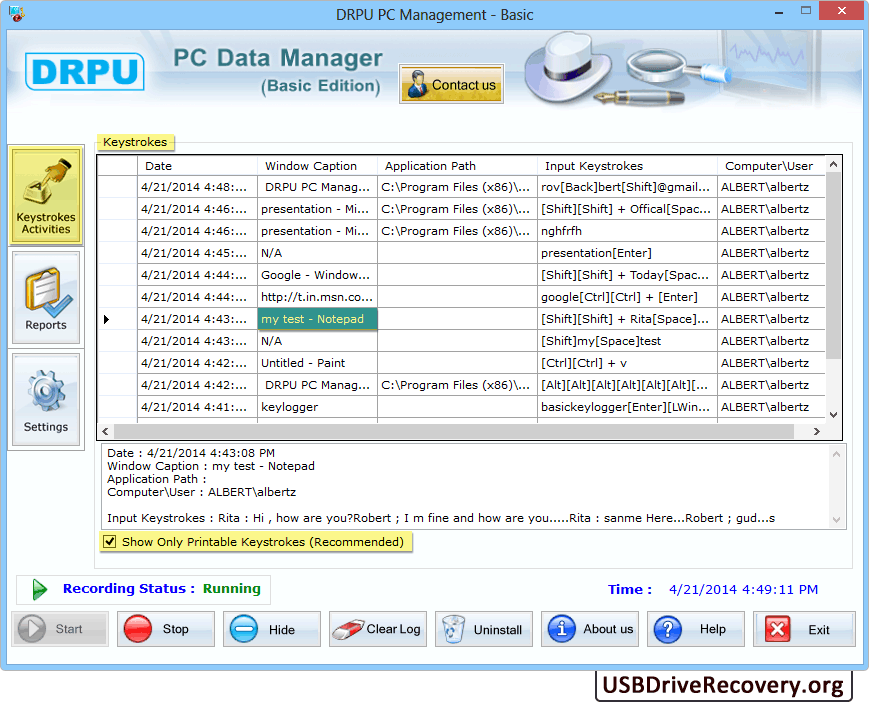Select 'rov[Back]bert[Shift]@gmail...' cell

pyautogui.click(x=627, y=187)
